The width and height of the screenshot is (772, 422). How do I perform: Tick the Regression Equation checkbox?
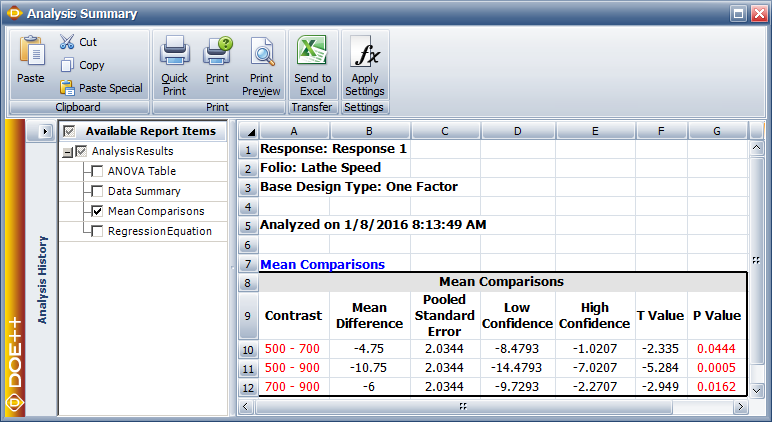[x=97, y=231]
